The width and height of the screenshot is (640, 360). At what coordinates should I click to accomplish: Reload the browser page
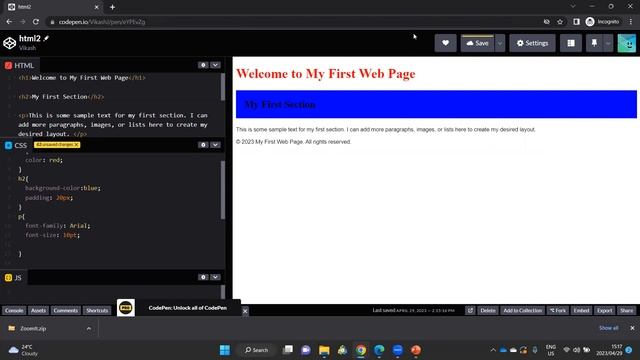36,22
